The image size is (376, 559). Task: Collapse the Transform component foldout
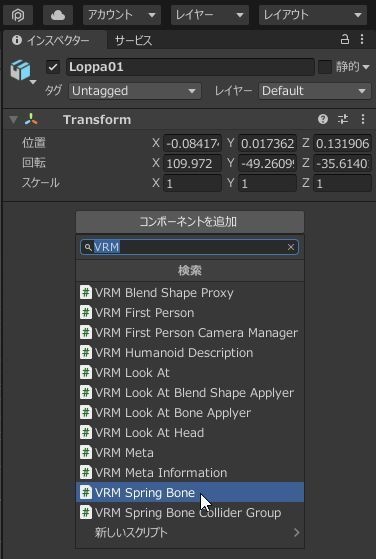pos(14,120)
